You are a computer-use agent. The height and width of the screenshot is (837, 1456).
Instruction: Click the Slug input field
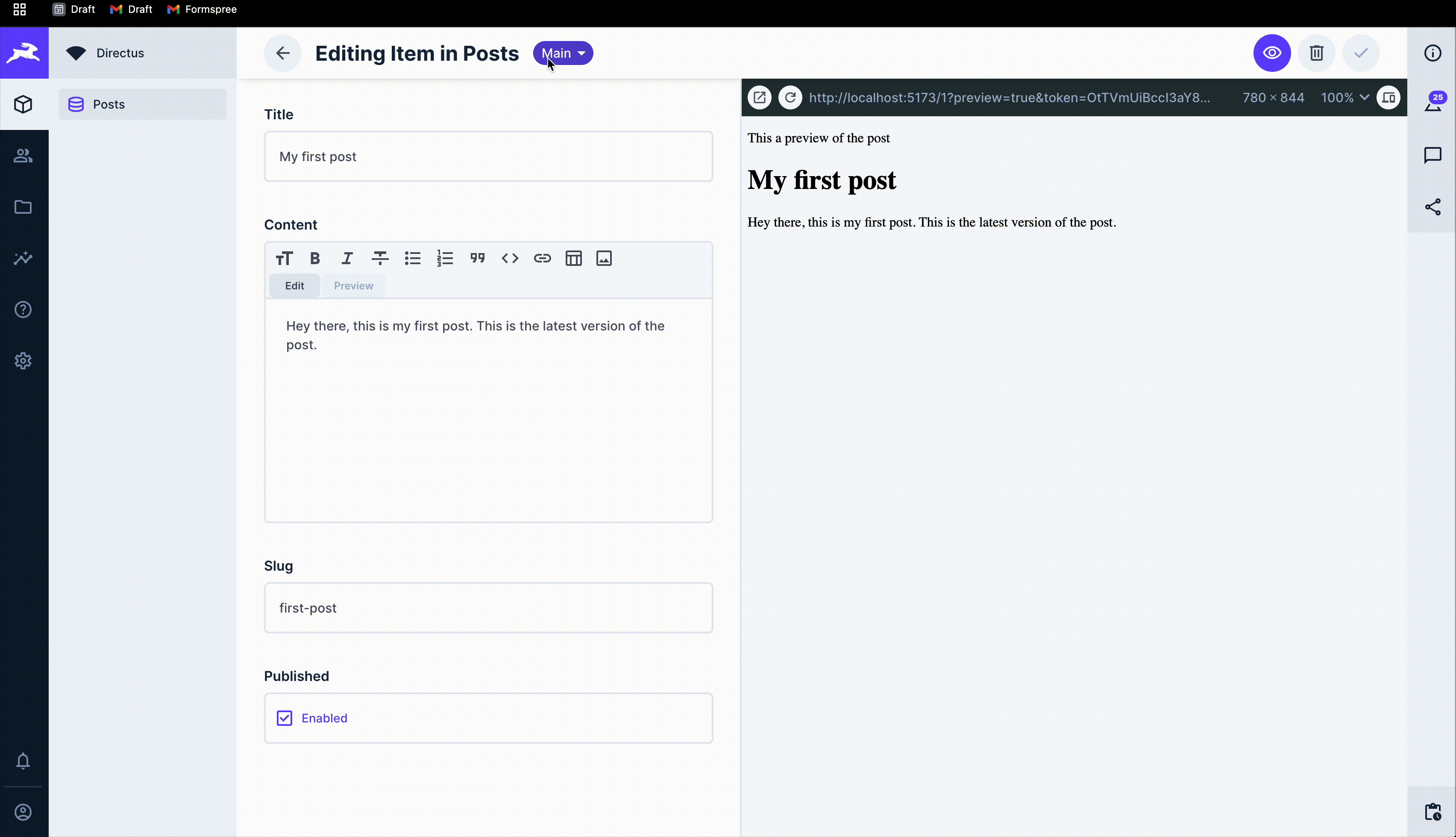click(488, 607)
